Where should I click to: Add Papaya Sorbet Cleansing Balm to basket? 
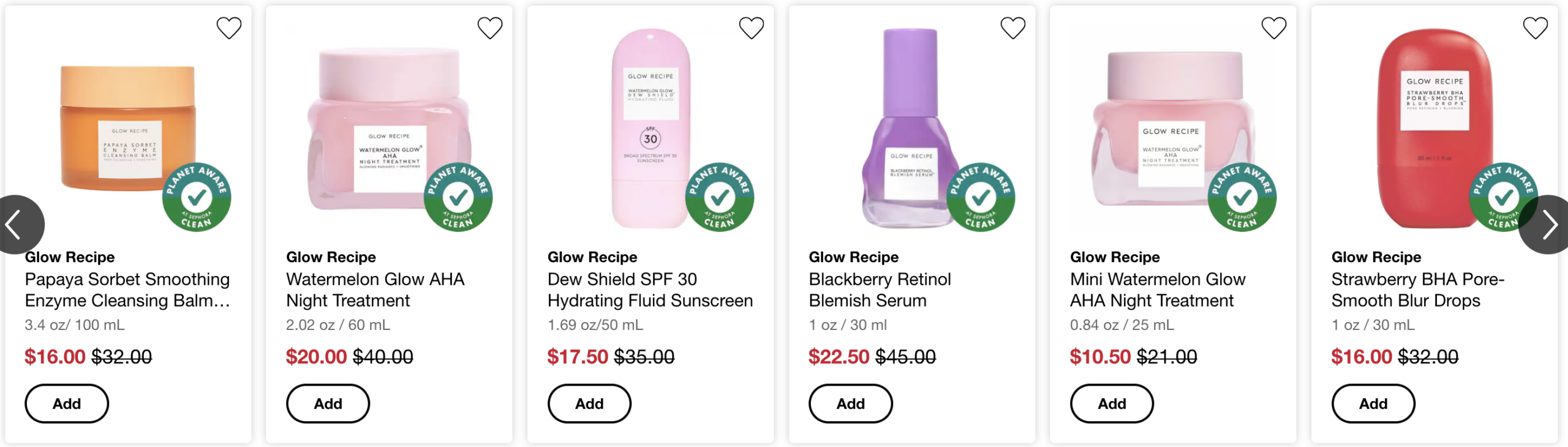tap(67, 404)
